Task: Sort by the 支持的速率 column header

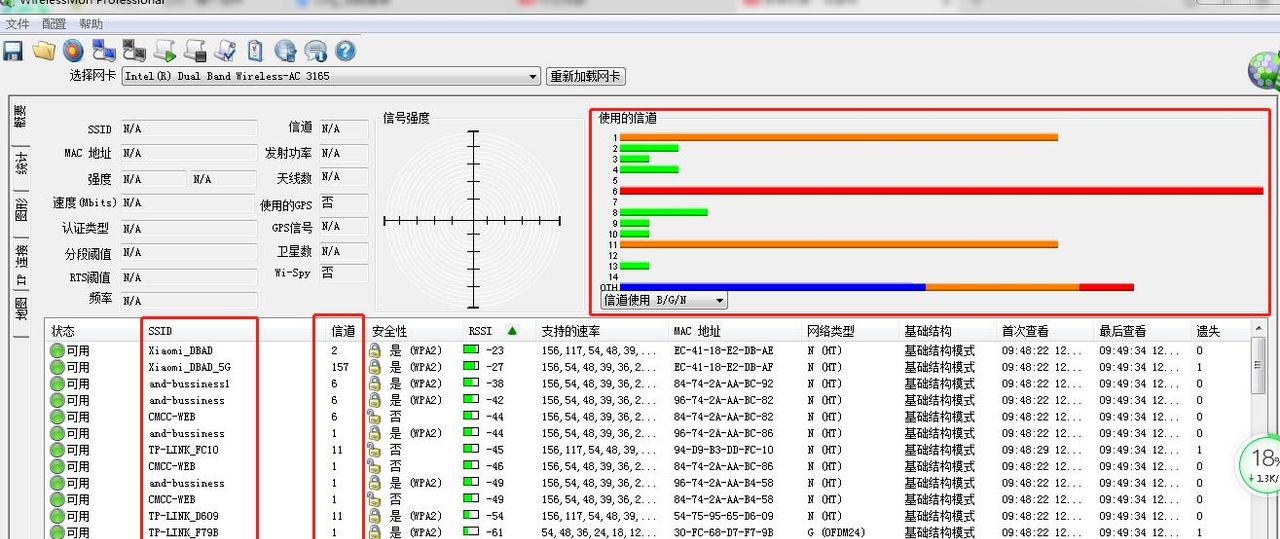Action: tap(602, 331)
